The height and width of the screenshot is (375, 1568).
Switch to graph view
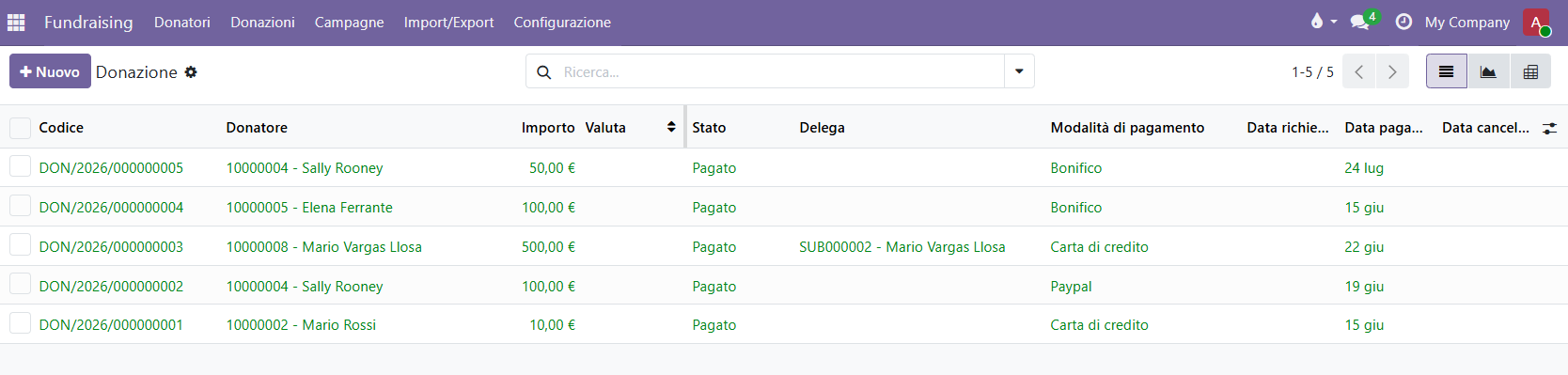pos(1488,71)
